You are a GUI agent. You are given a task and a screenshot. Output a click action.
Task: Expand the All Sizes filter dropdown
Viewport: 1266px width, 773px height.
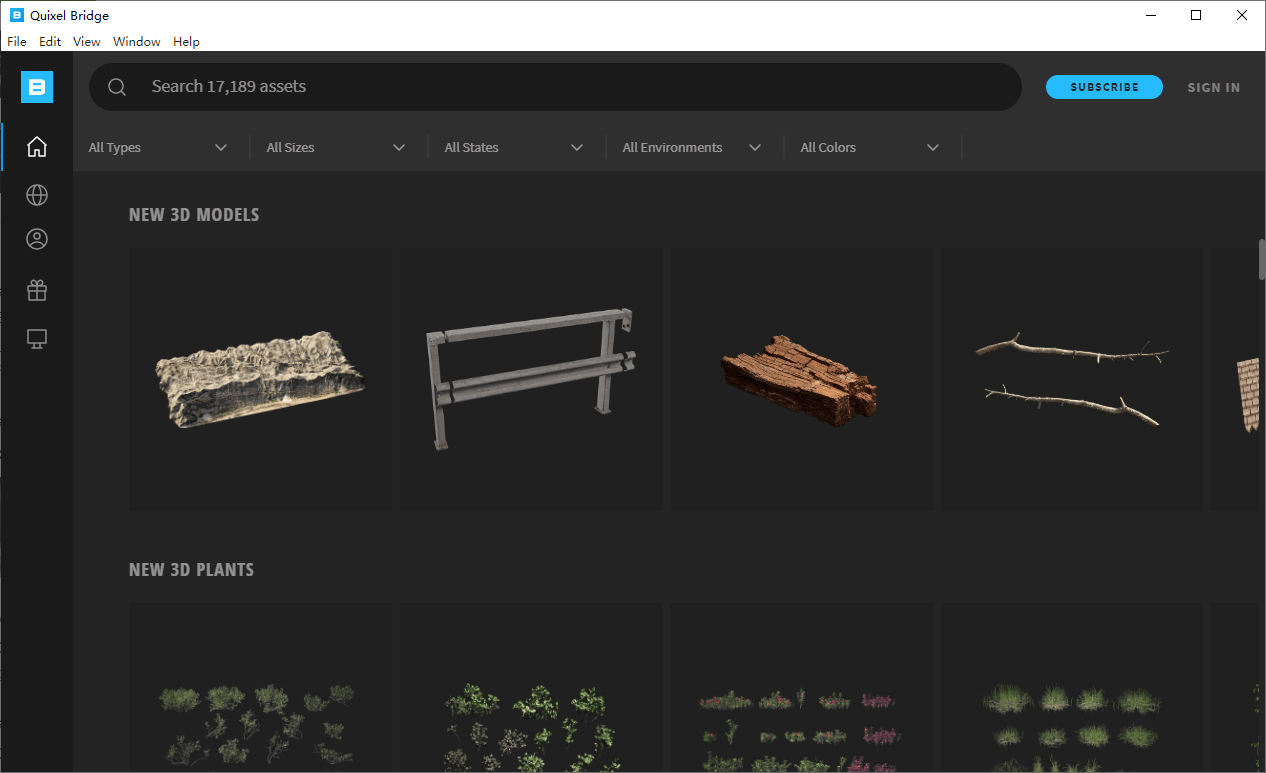tap(336, 147)
